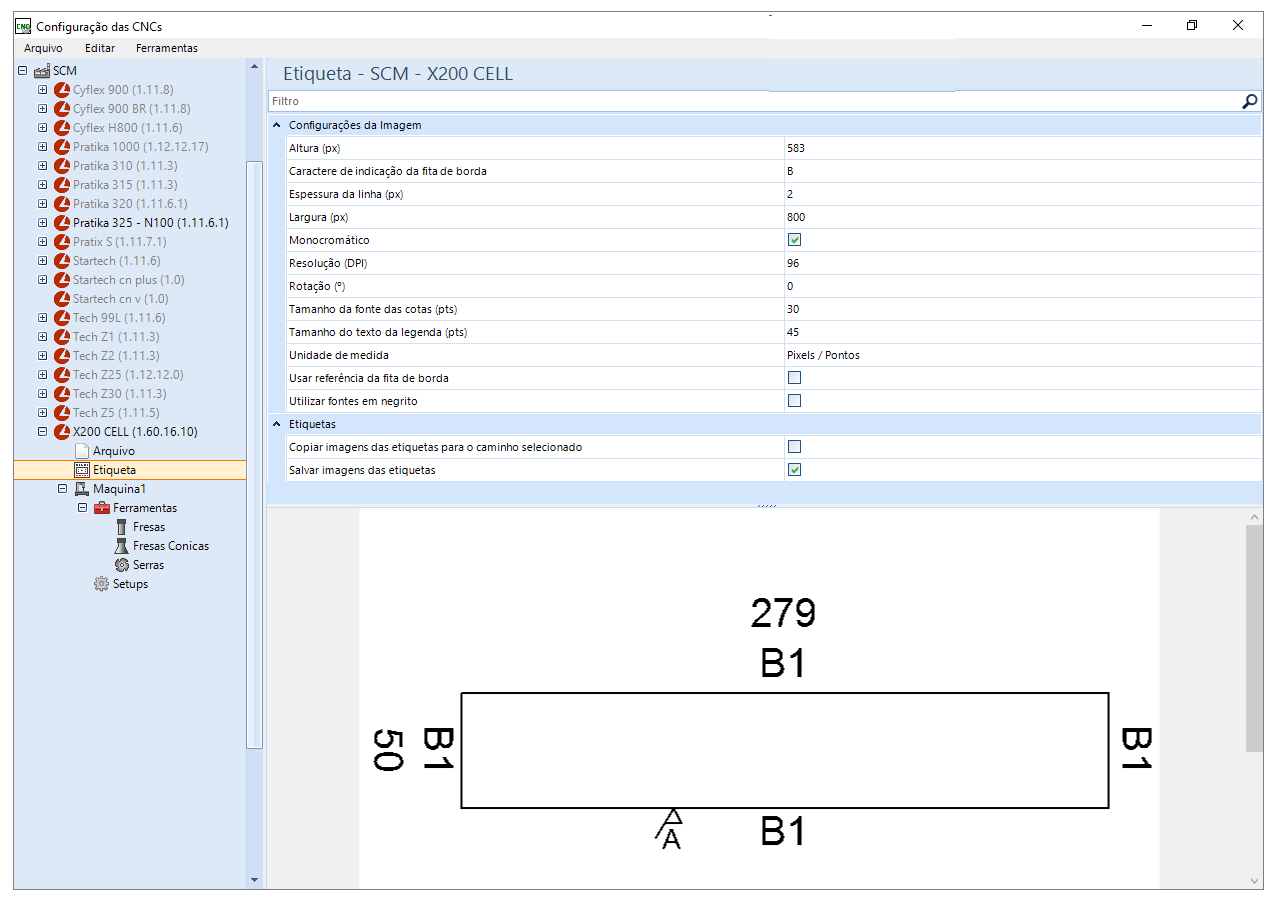Image resolution: width=1280 pixels, height=912 pixels.
Task: Expand the Startech (1.11.6) node
Action: pyautogui.click(x=42, y=261)
